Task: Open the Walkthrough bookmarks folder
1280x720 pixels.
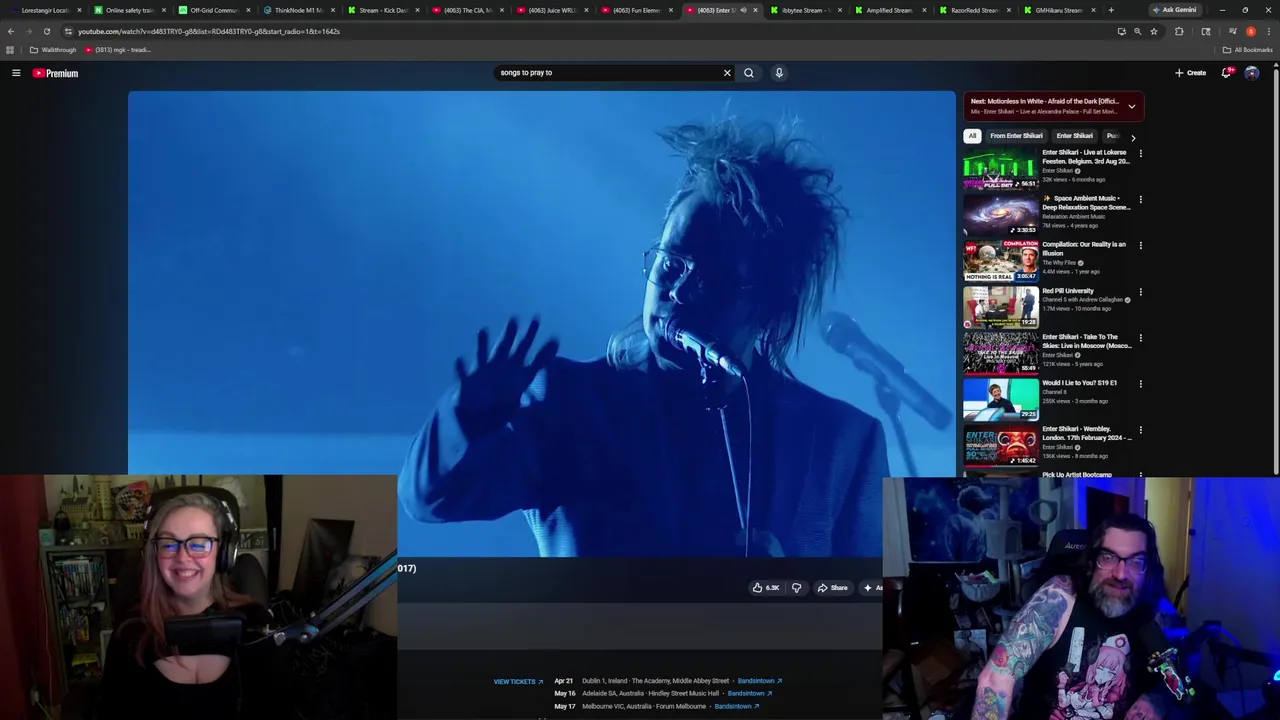Action: click(53, 50)
